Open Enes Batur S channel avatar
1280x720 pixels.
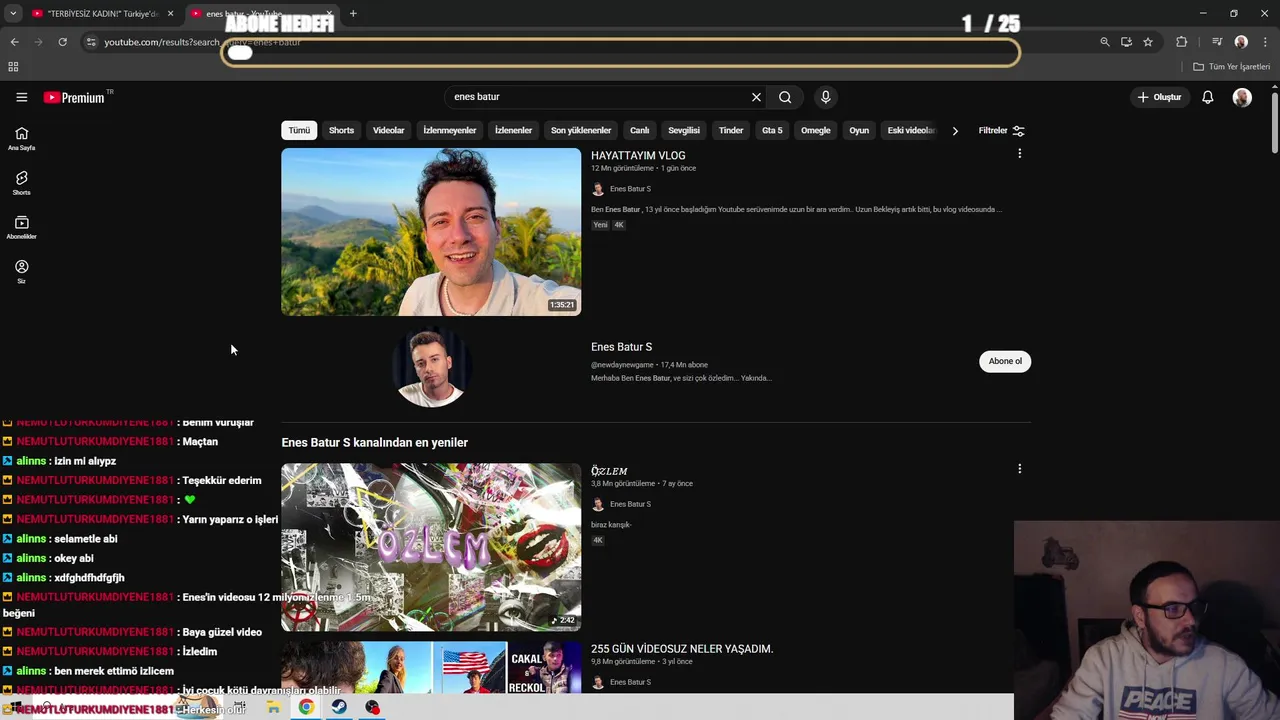431,367
